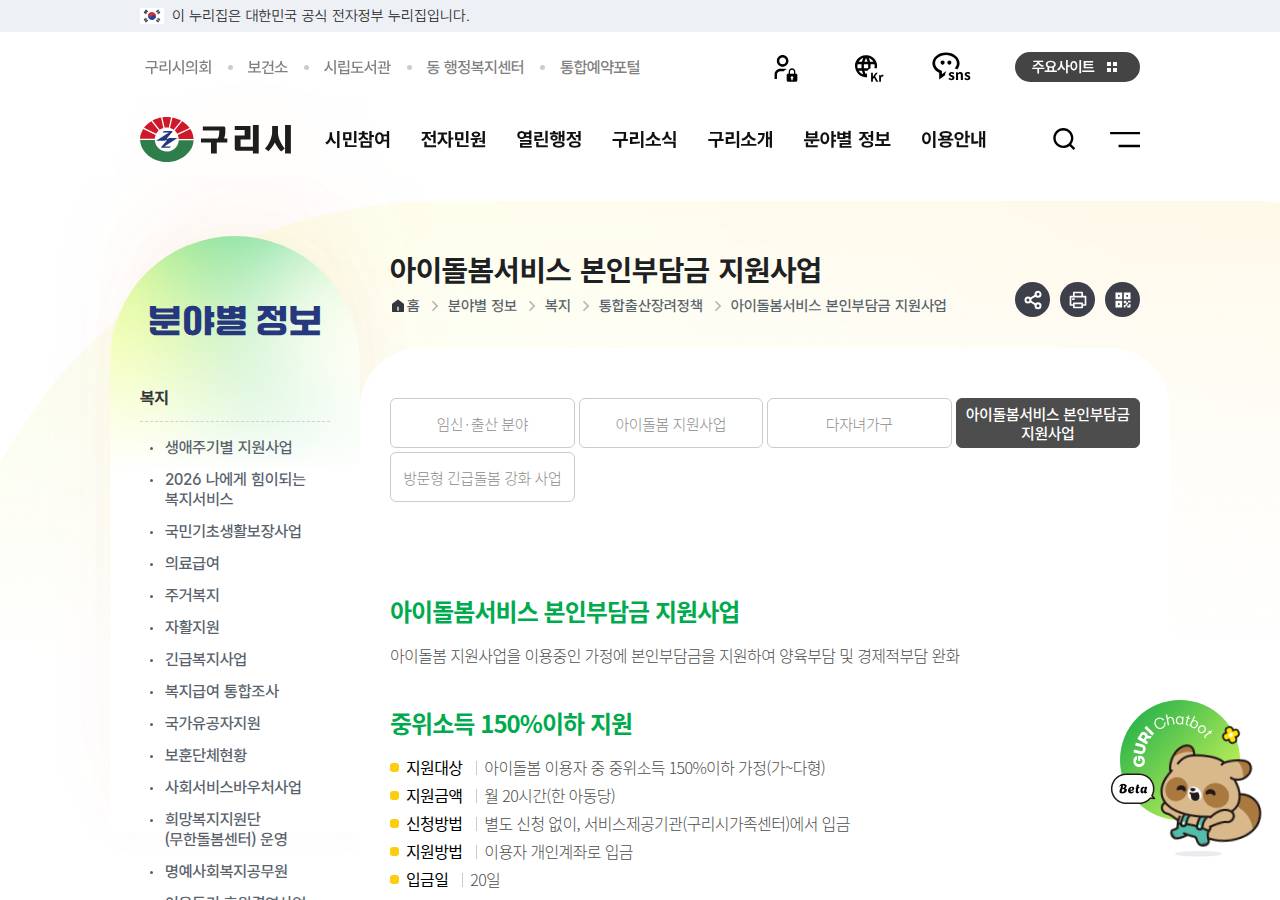Open 긴급복지사업 in sidebar

[x=206, y=659]
